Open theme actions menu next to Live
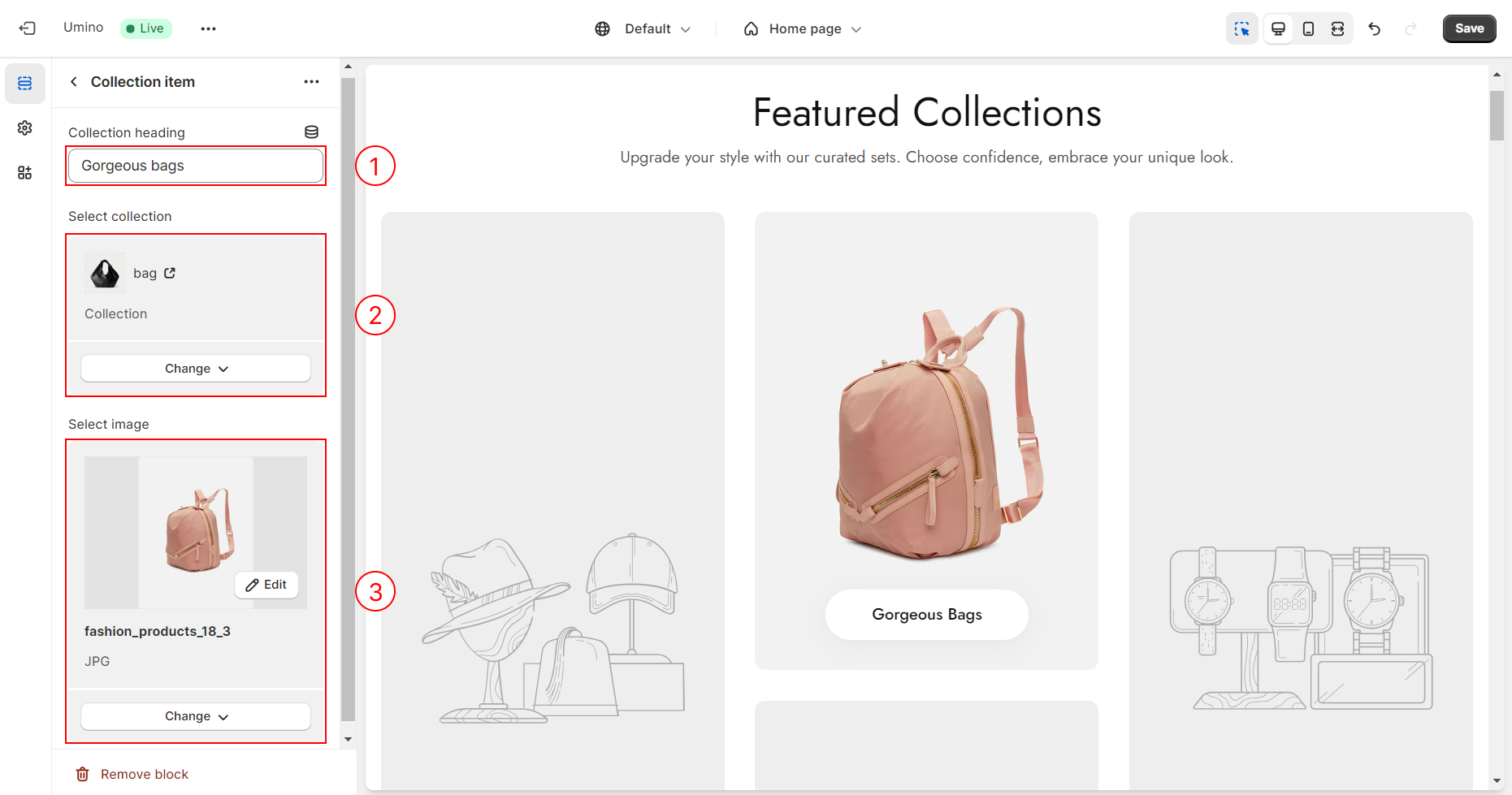1512x795 pixels. 208,29
